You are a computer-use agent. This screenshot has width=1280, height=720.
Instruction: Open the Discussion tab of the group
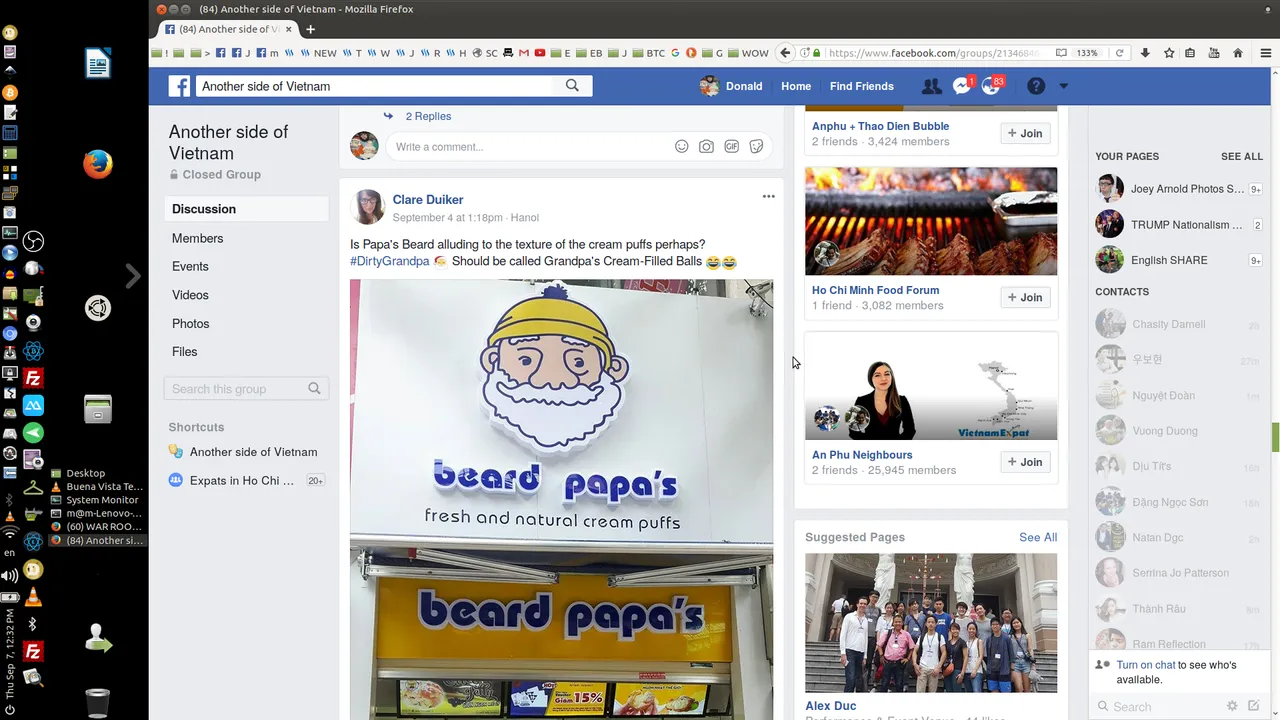[x=246, y=209]
